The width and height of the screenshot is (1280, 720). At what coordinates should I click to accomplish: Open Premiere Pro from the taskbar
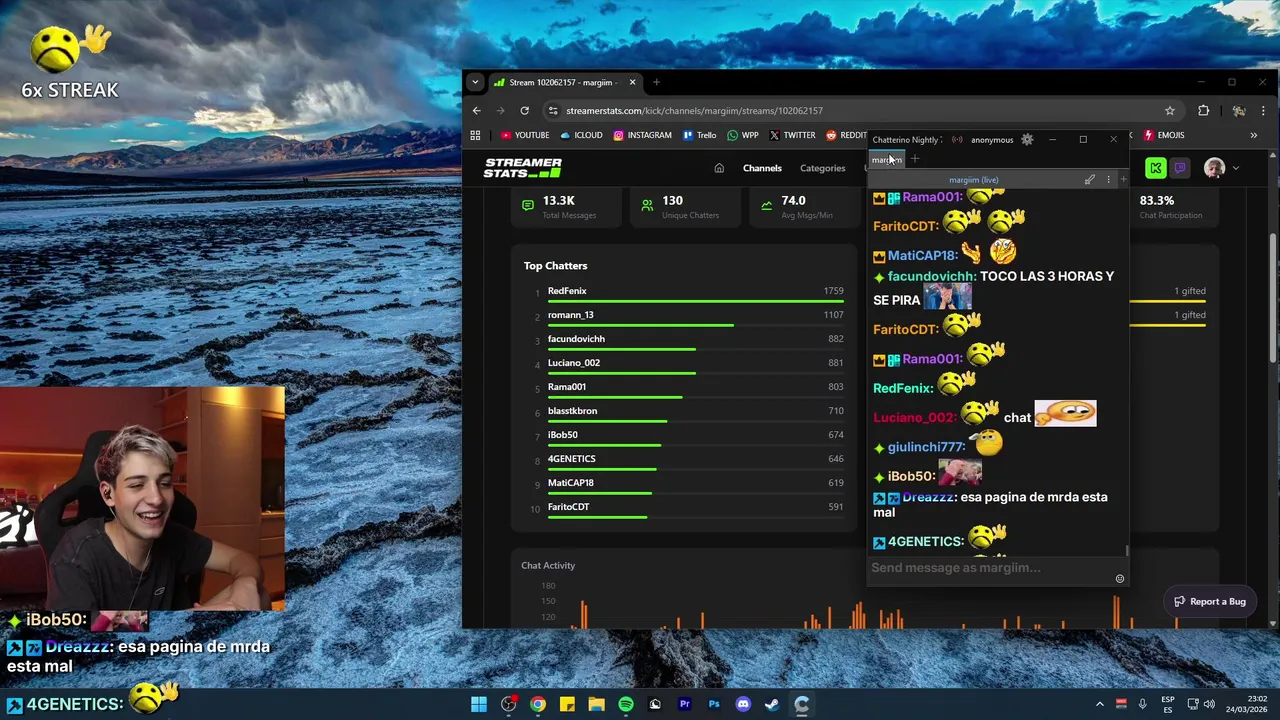(685, 704)
